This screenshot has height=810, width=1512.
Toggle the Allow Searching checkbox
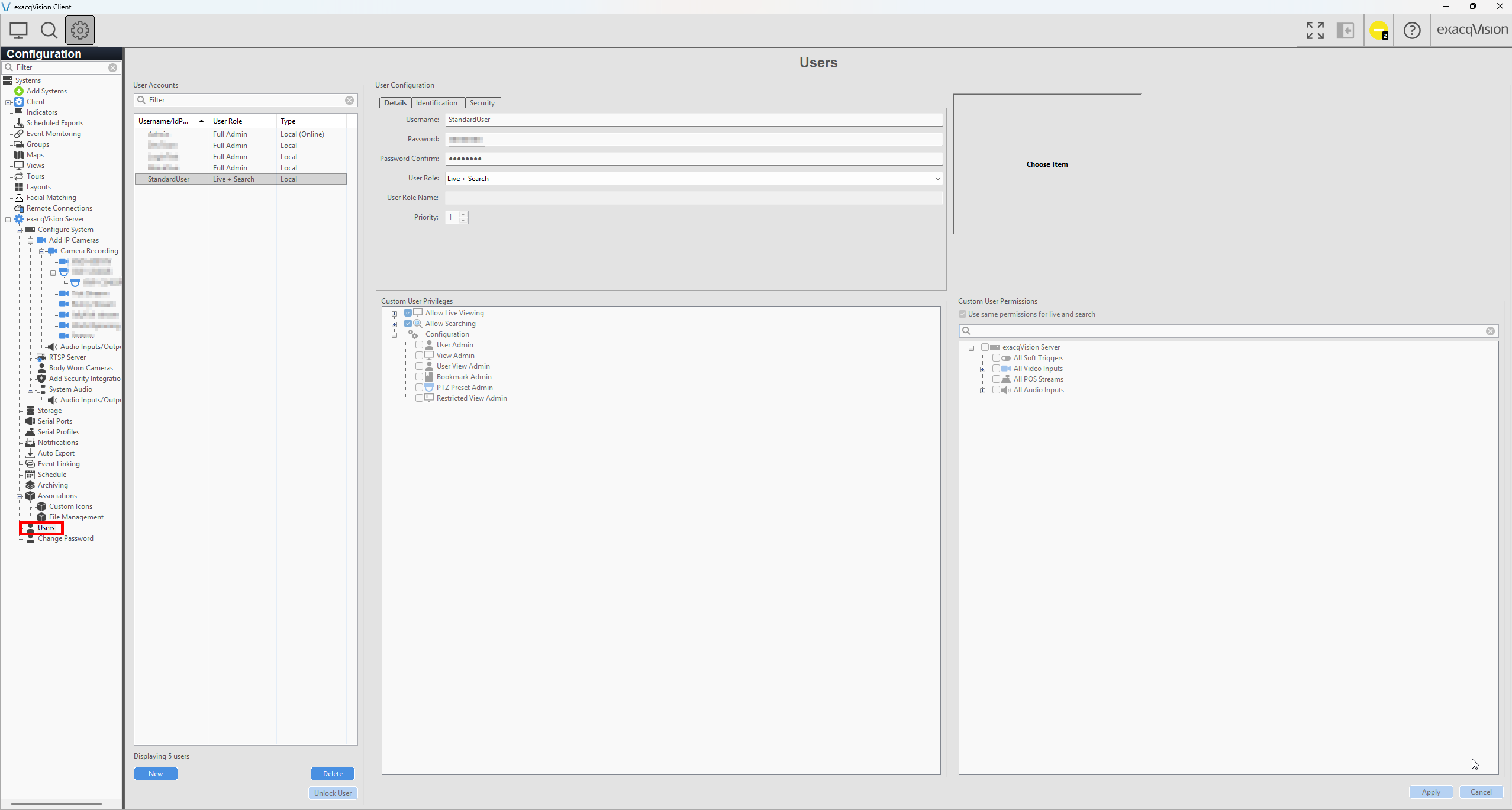(x=408, y=324)
